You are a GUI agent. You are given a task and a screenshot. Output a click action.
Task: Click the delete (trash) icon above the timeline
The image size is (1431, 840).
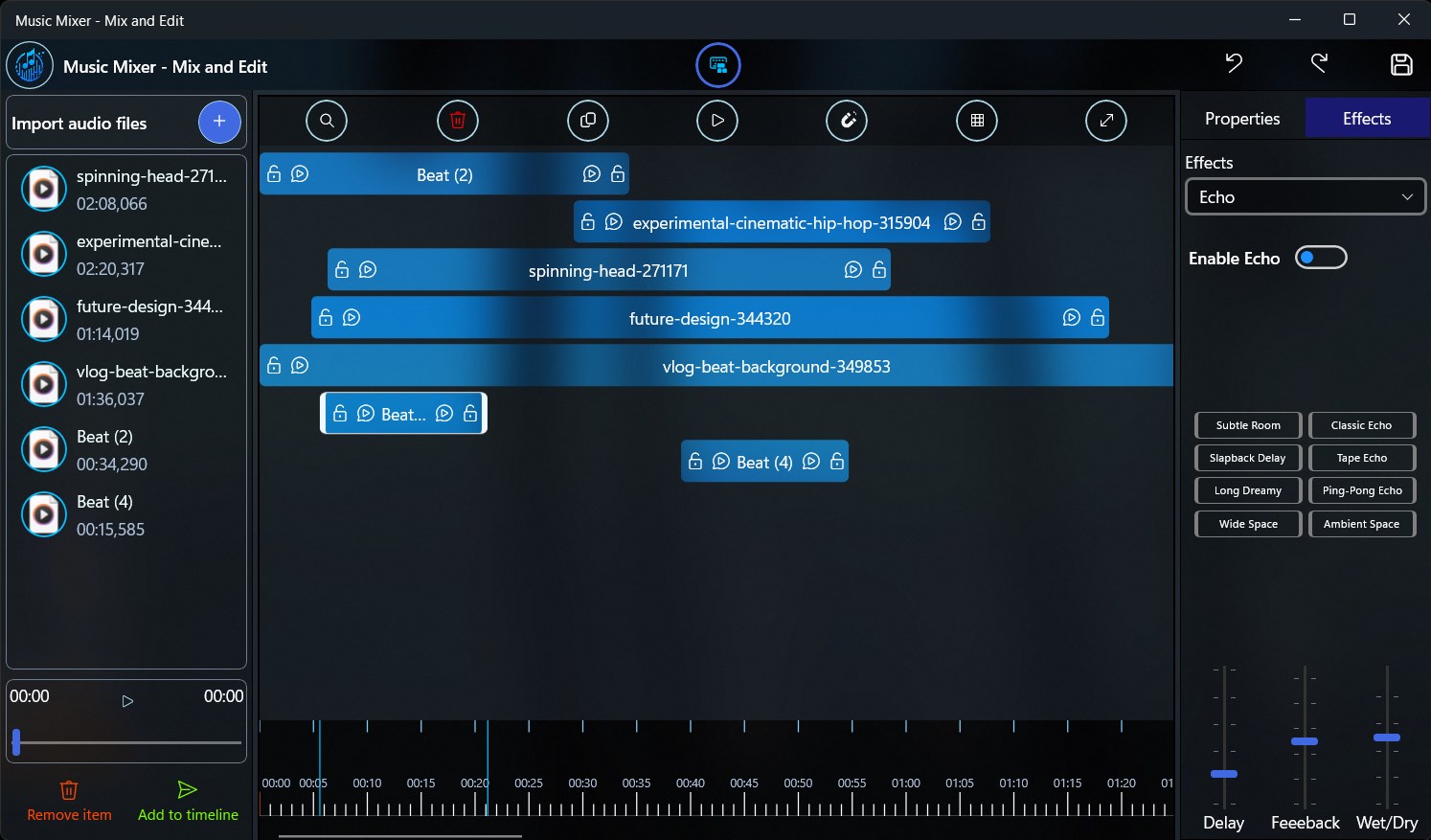click(458, 120)
